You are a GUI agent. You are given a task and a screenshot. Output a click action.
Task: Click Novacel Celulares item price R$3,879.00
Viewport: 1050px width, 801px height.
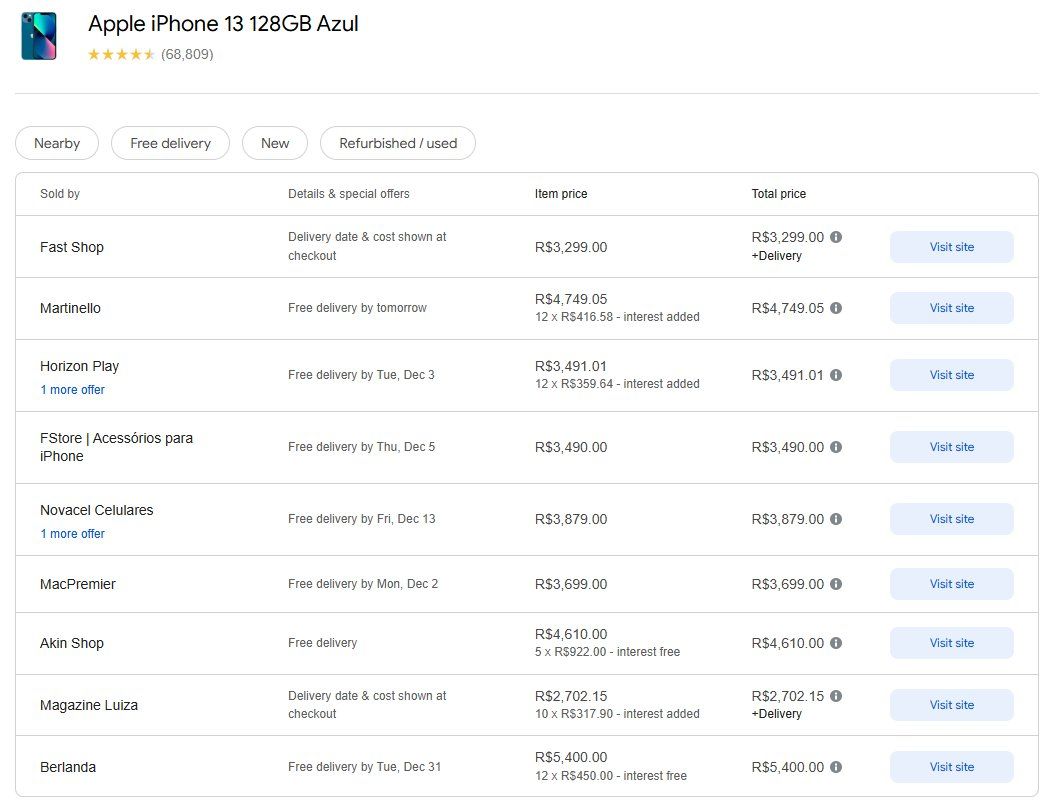[x=571, y=519]
